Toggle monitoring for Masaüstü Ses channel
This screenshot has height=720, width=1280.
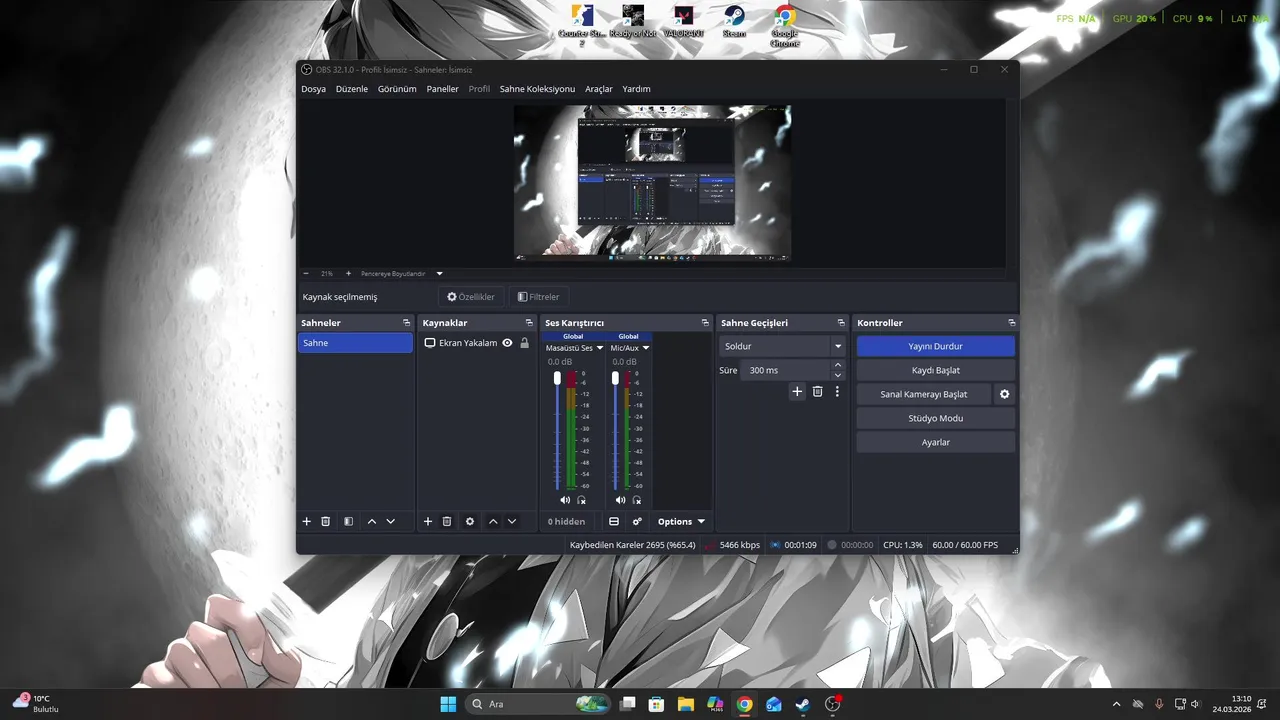click(x=581, y=500)
